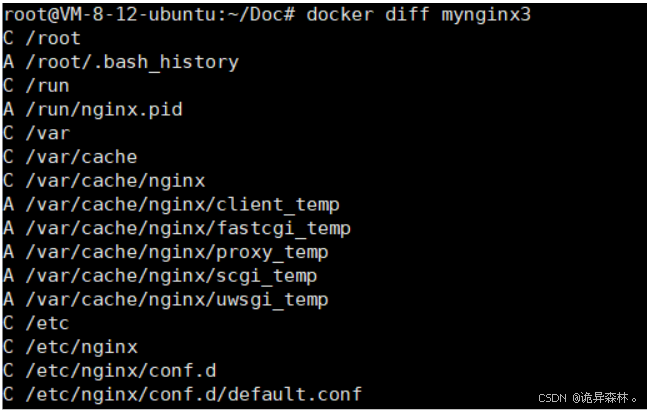Select the C /etc/nginx line

(70, 347)
